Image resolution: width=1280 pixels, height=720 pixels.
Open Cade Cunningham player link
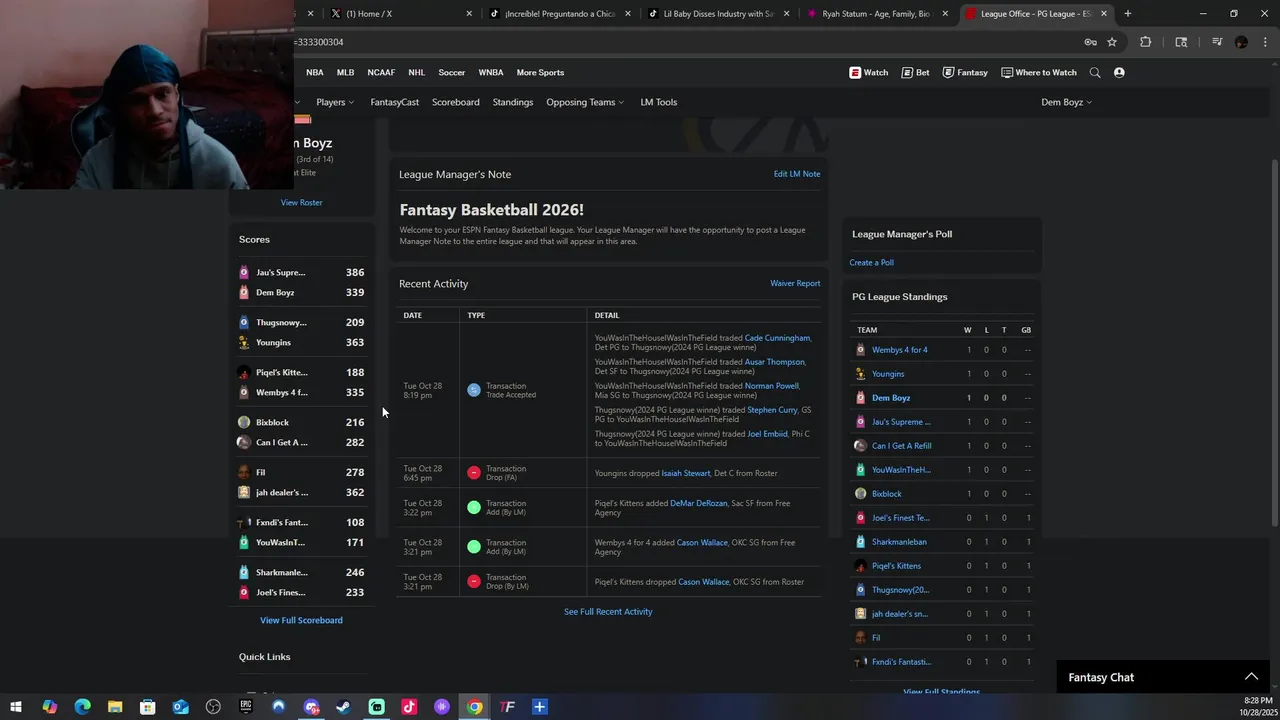[777, 338]
